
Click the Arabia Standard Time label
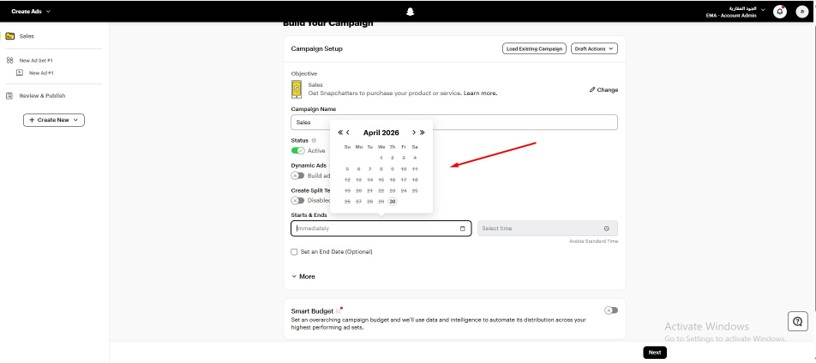(593, 241)
